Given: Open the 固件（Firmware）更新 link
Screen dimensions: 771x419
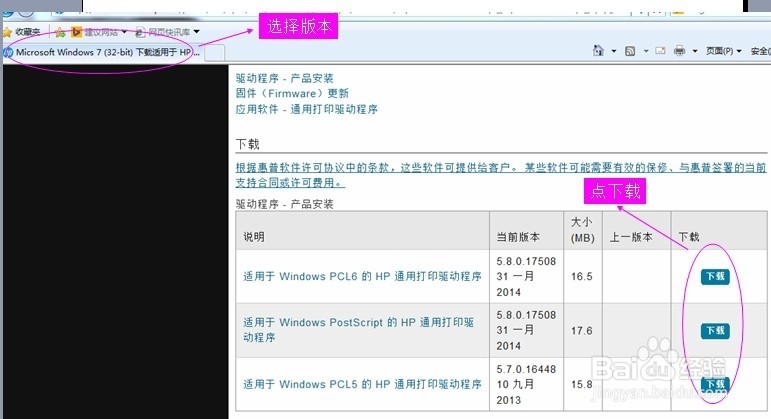Looking at the screenshot, I should 292,93.
